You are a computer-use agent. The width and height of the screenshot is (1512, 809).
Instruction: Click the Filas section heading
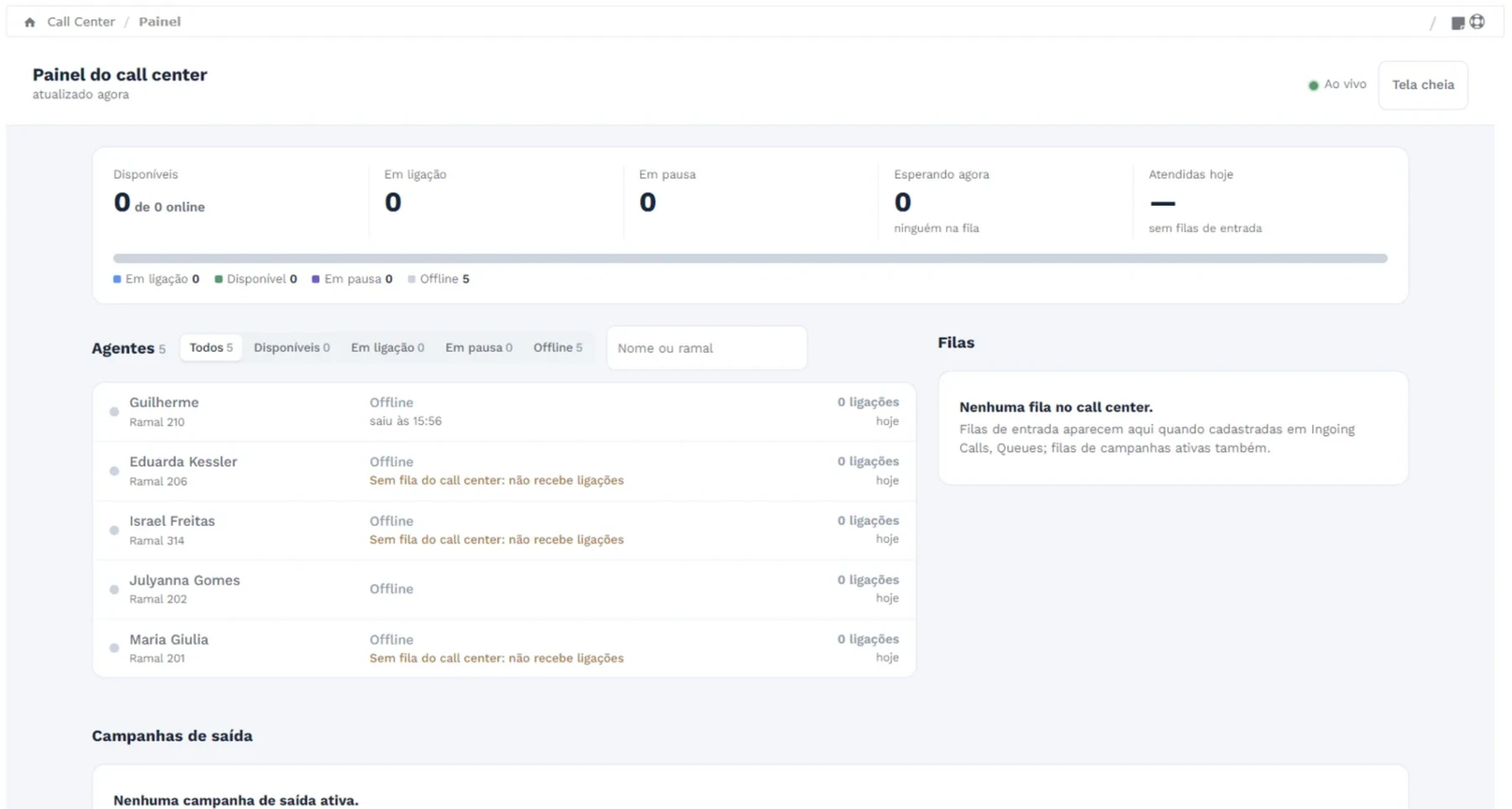(x=956, y=343)
